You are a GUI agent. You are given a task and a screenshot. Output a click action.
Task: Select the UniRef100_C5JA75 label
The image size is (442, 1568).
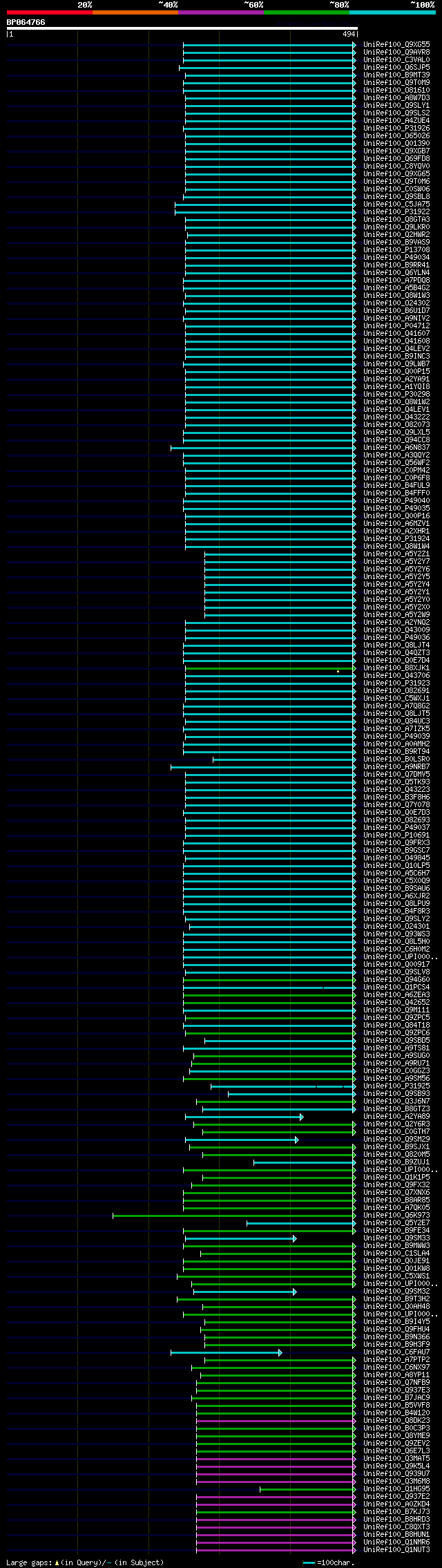[x=396, y=204]
